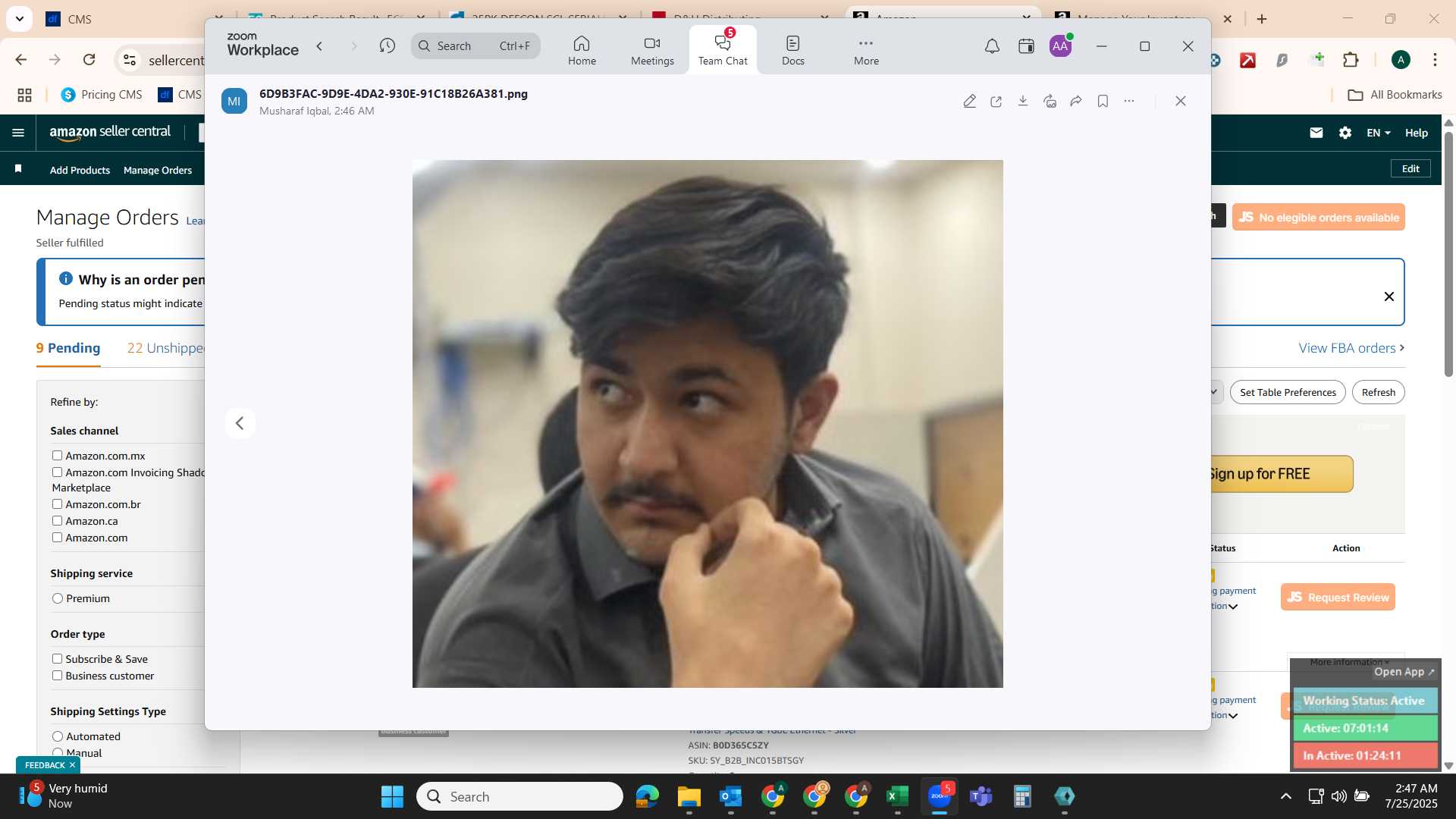Check Business customer order type
This screenshot has width=1456, height=819.
point(57,675)
